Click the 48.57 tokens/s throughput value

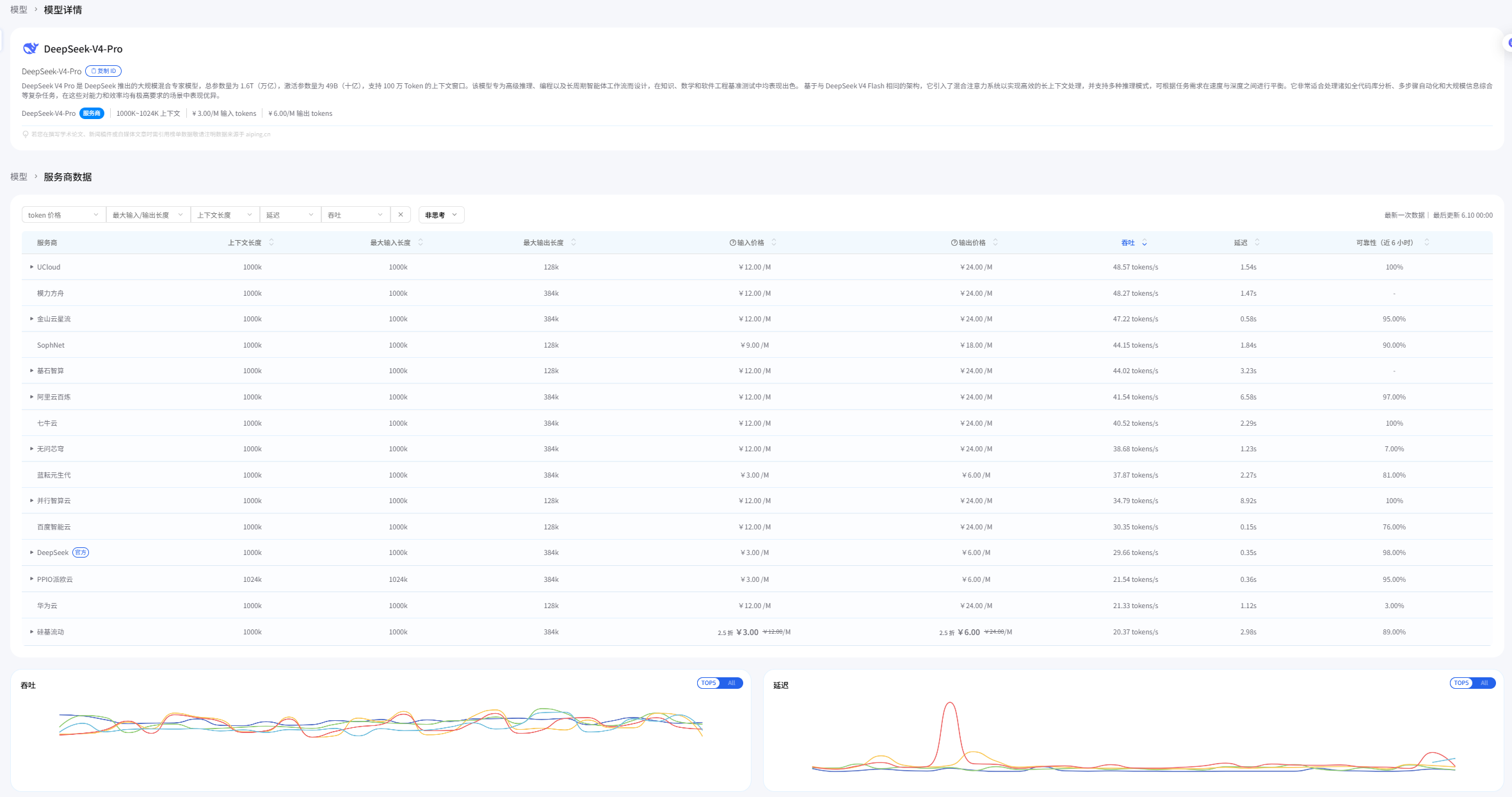point(1136,267)
